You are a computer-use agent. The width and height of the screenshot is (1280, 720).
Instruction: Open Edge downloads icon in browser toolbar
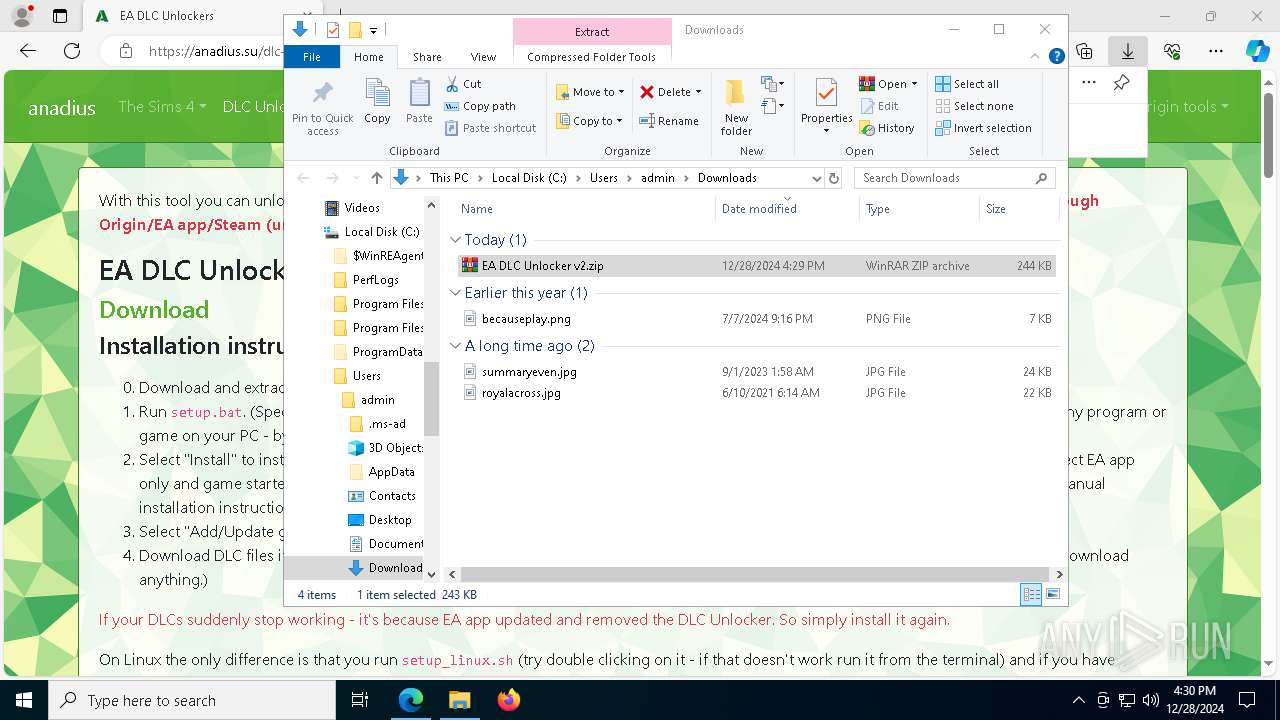(1127, 51)
